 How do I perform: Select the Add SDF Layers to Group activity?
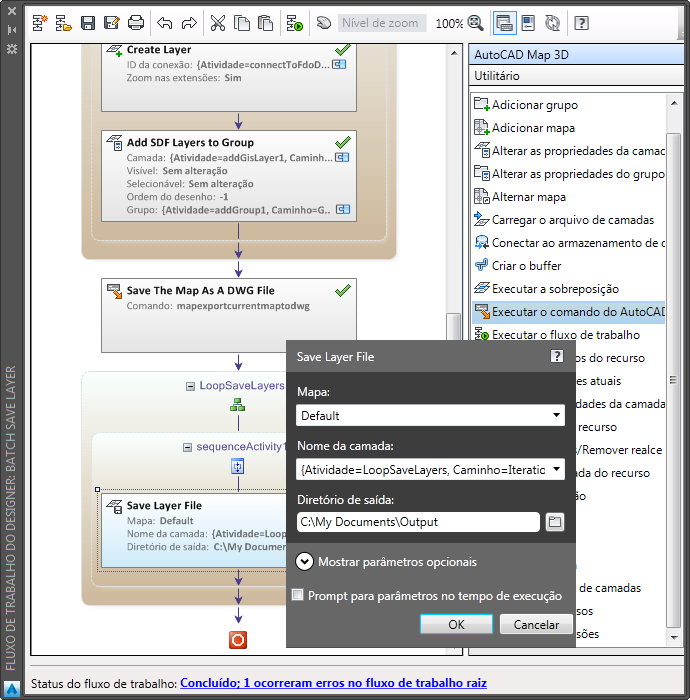229,176
